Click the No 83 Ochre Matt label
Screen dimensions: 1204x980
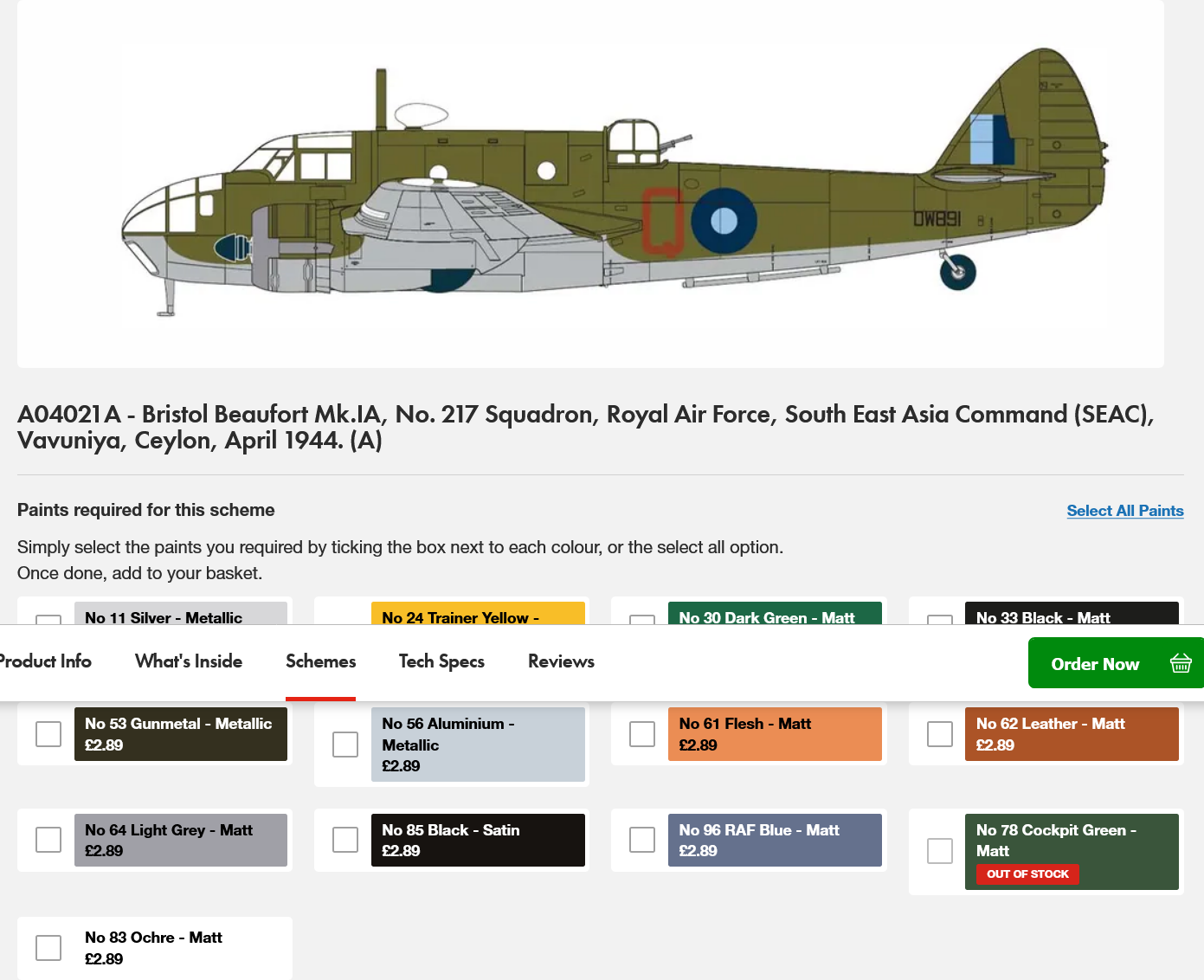(153, 938)
